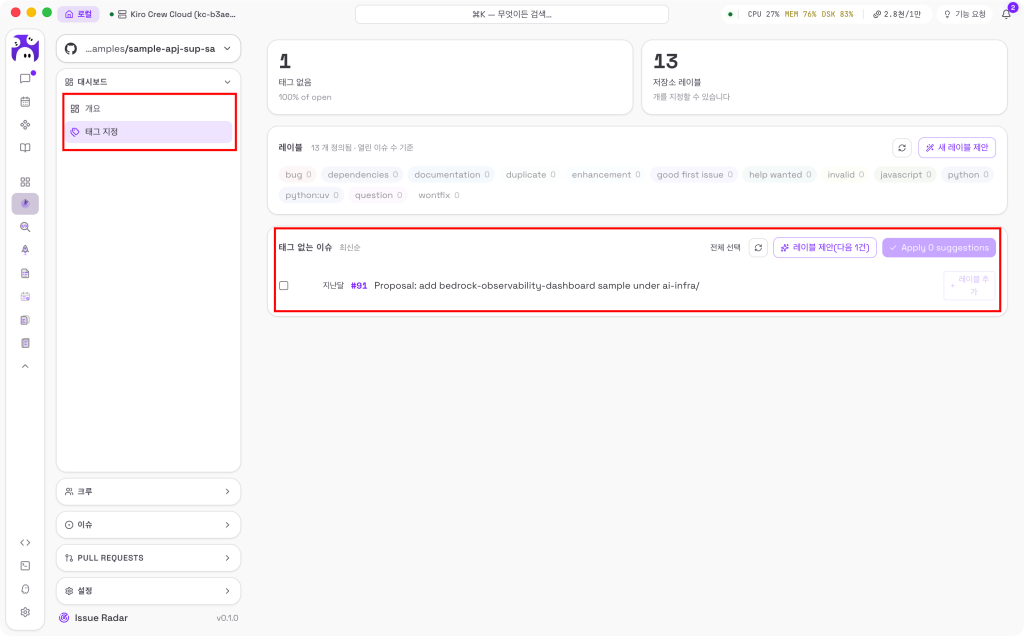This screenshot has height=636, width=1024.
Task: Click the 기능 요청 button
Action: pyautogui.click(x=965, y=14)
